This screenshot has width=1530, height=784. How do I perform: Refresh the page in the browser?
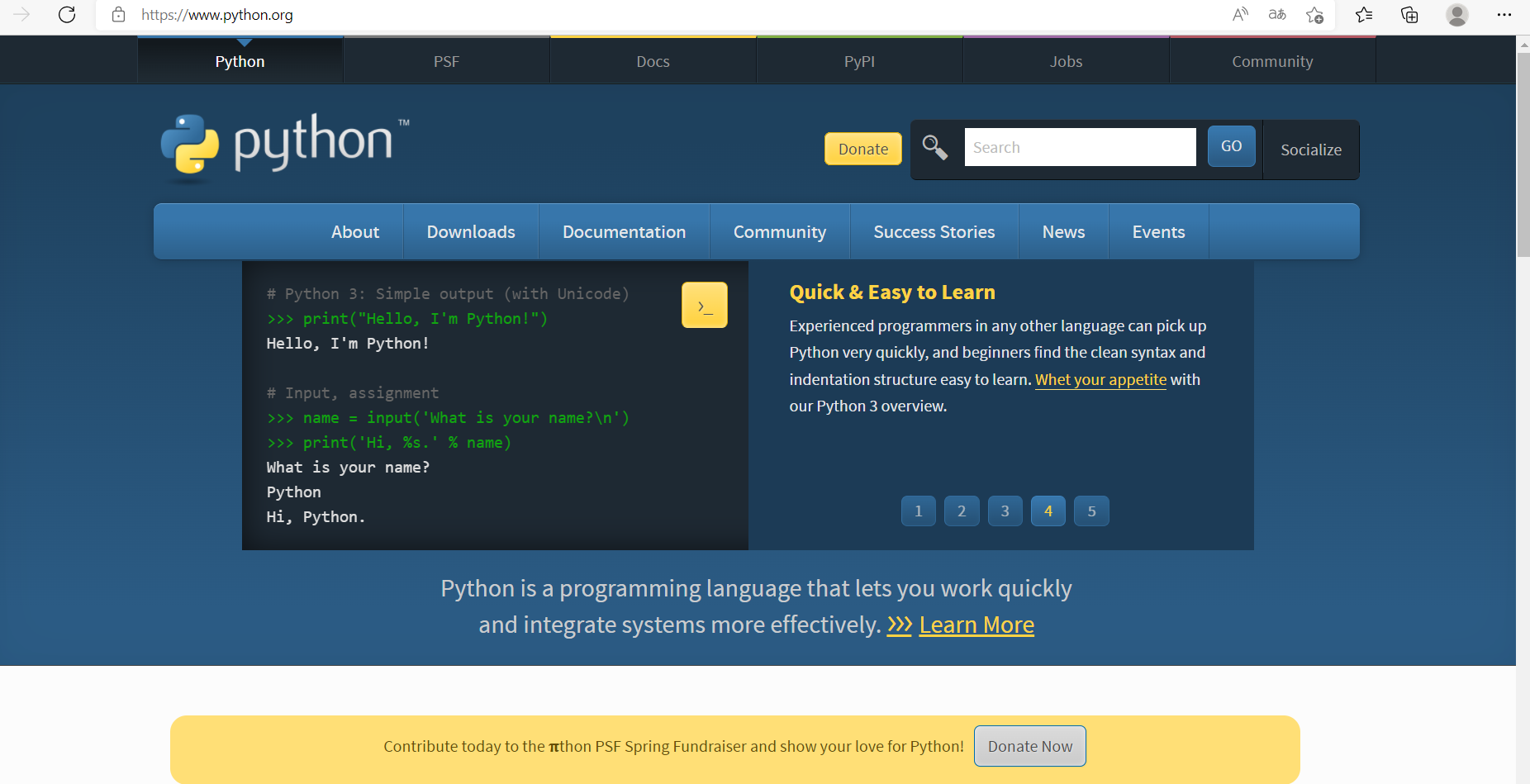point(67,15)
